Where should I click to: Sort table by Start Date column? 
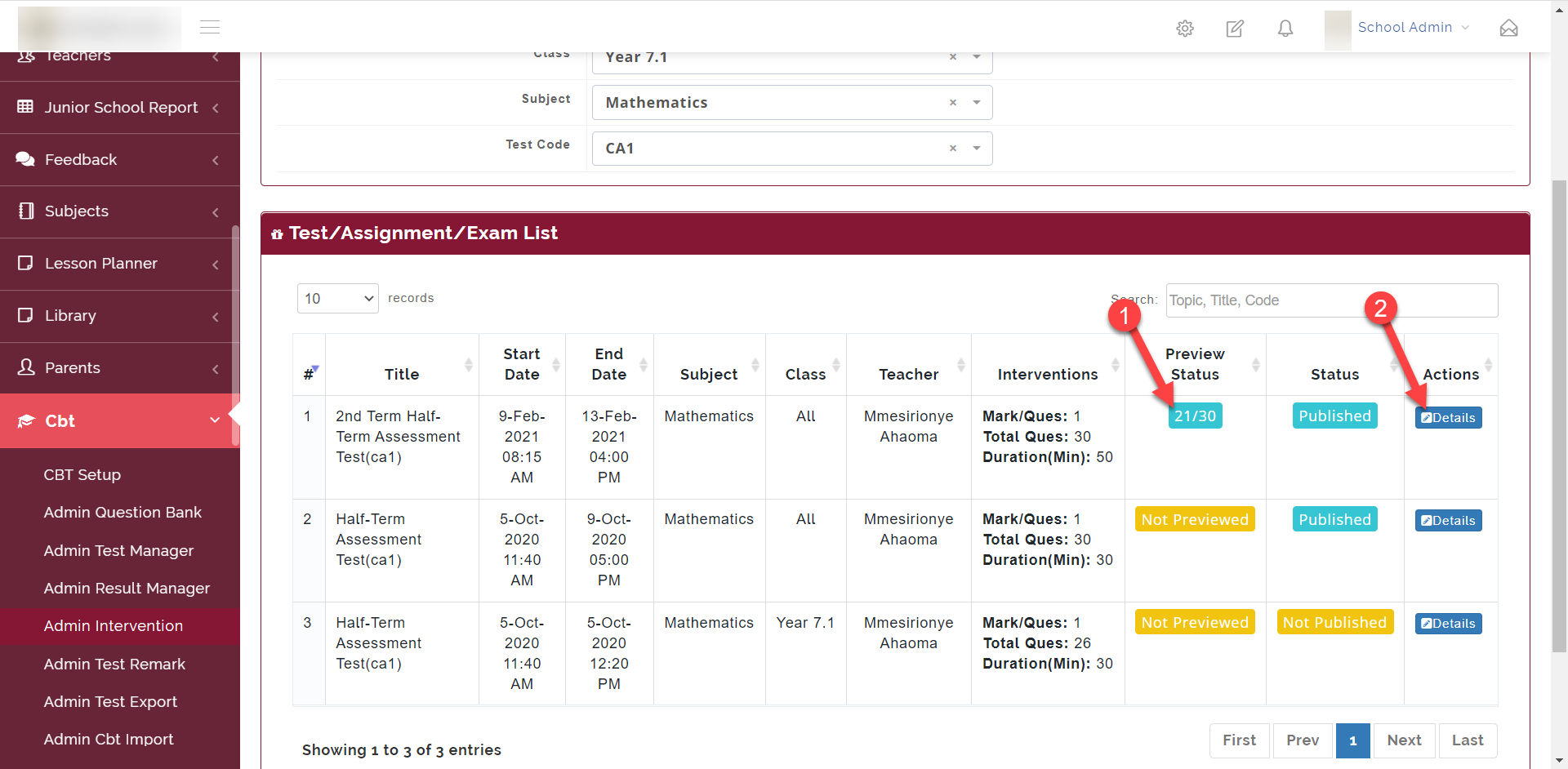522,365
